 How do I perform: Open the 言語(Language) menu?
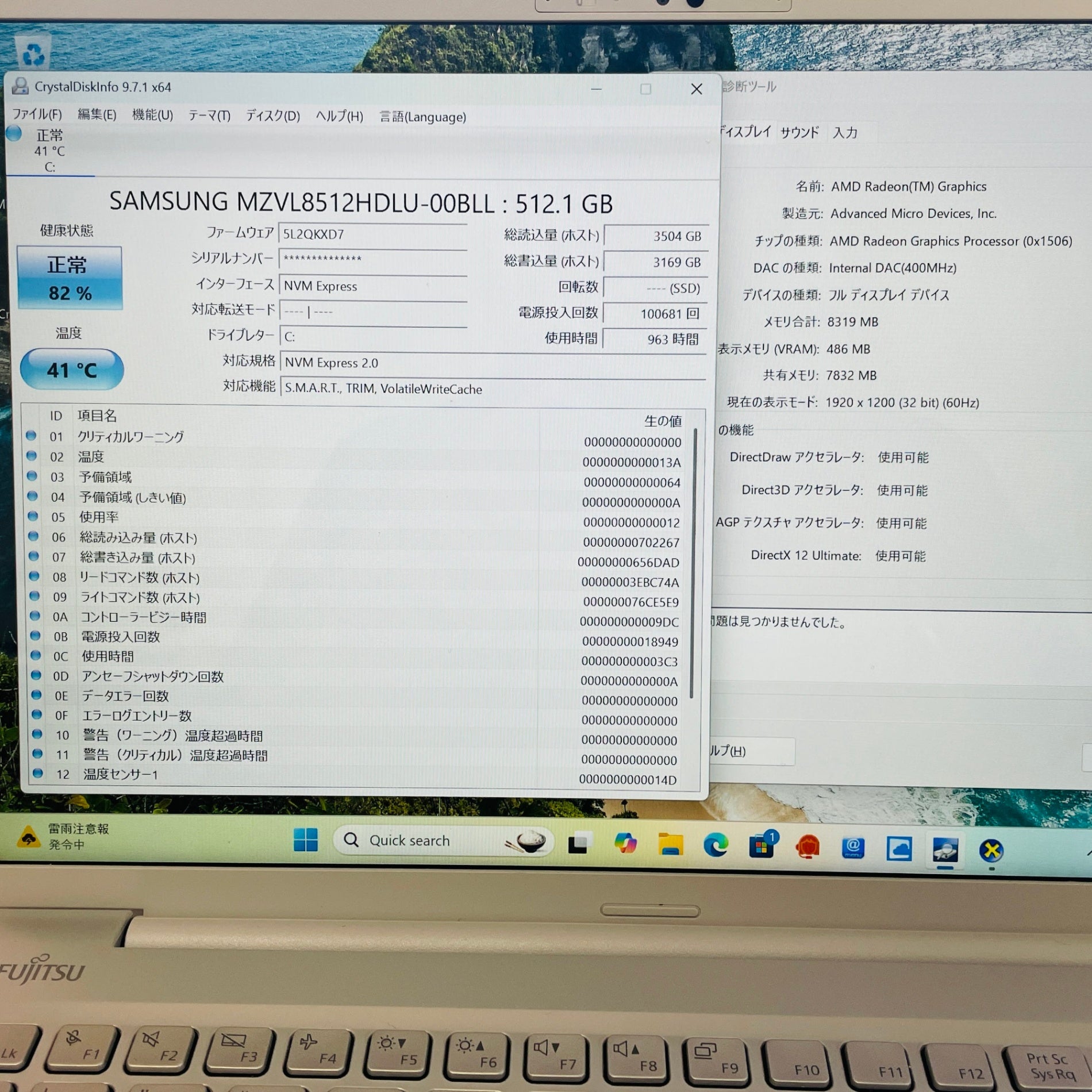(423, 117)
